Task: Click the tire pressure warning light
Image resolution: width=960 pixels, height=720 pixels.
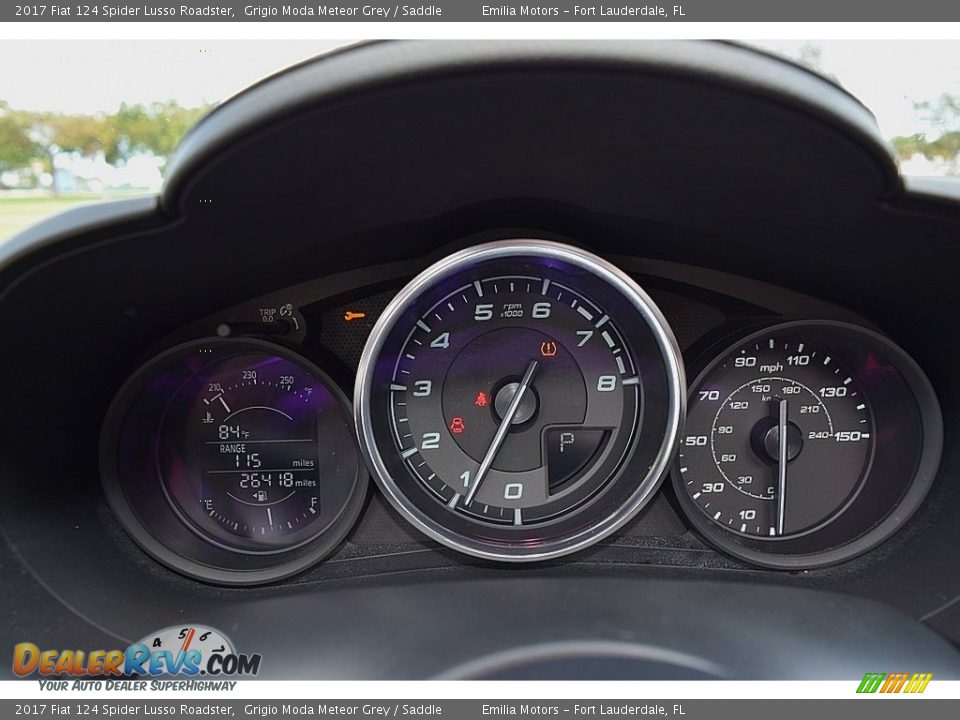Action: [549, 350]
